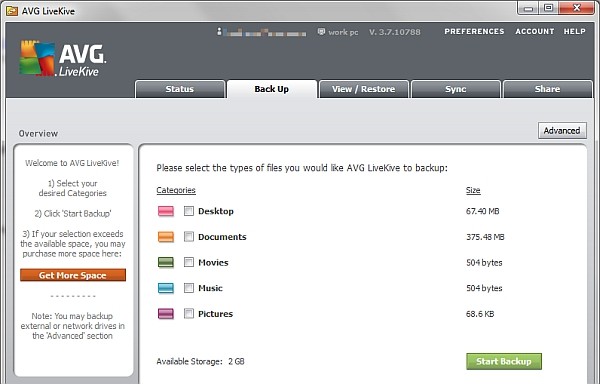
Task: Click the version number V. 3.7.10788
Action: pos(395,32)
